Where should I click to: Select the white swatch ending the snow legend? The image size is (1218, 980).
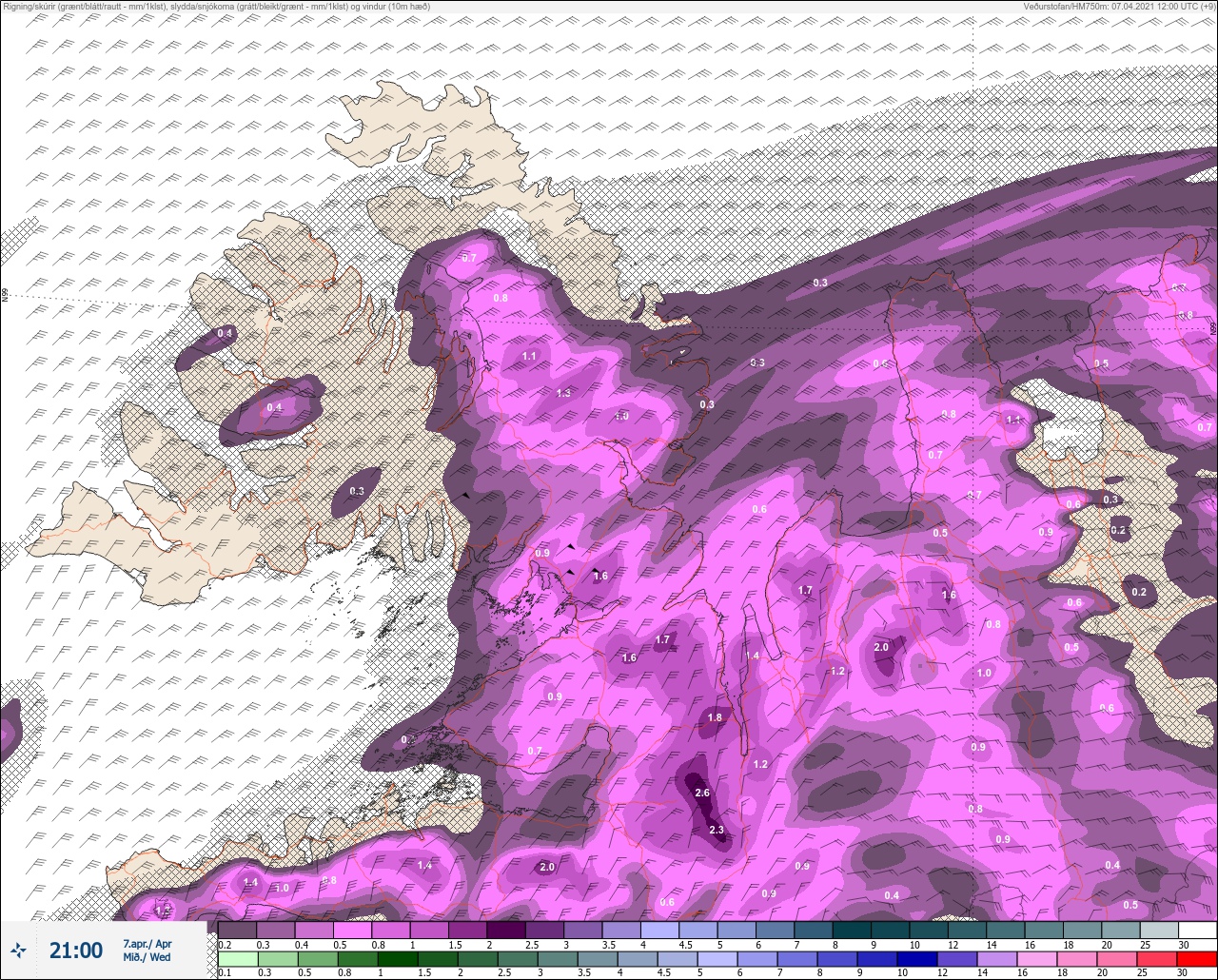(x=1197, y=930)
